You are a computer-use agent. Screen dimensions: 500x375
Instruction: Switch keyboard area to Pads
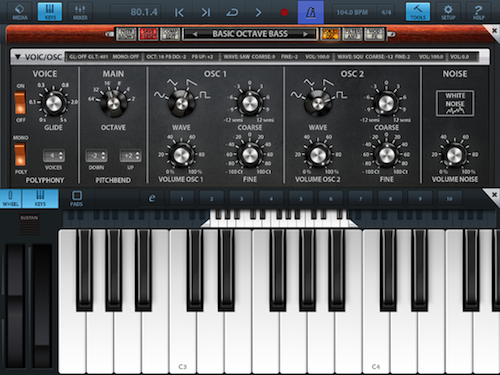[76, 198]
